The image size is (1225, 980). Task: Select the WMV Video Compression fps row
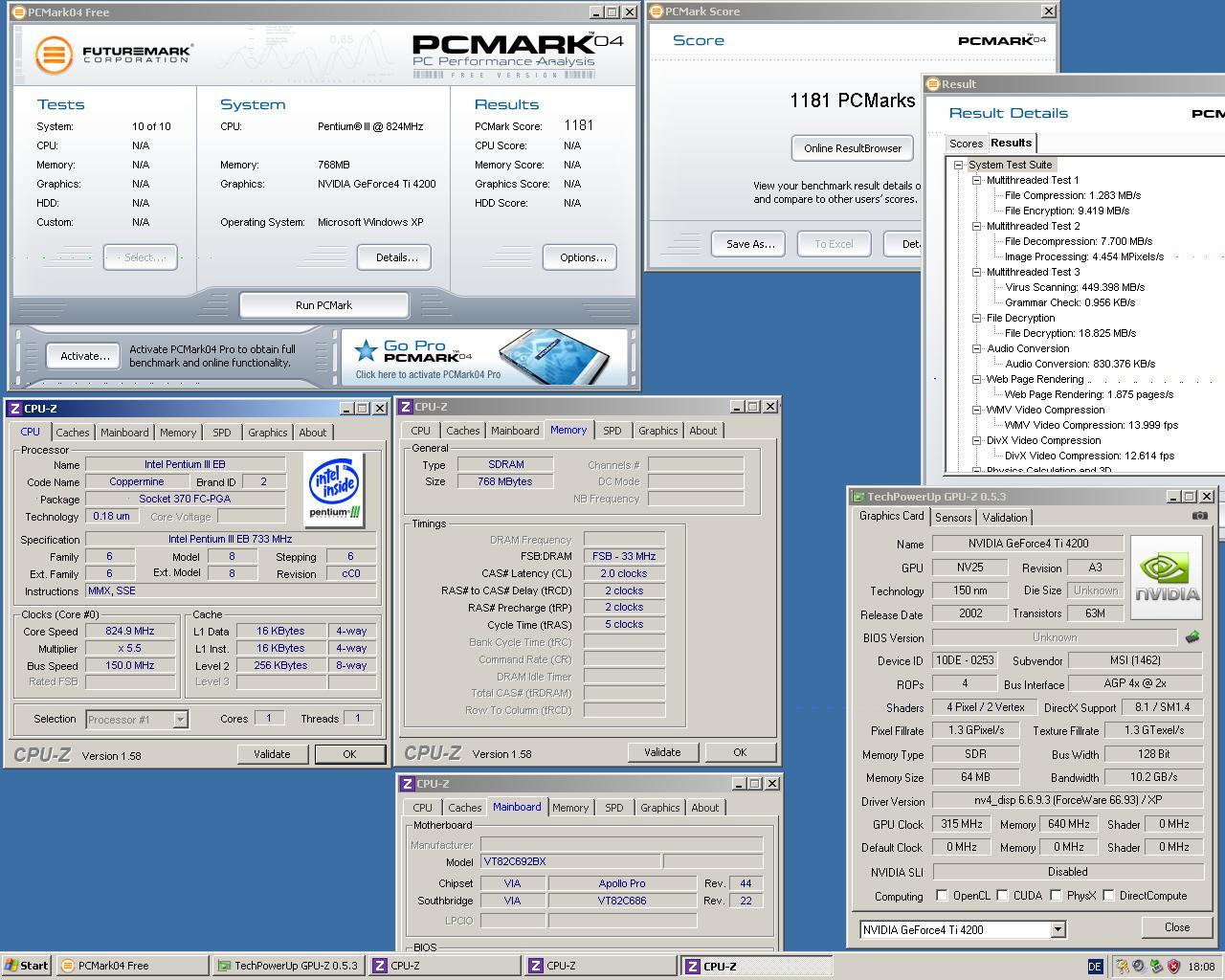[1091, 425]
